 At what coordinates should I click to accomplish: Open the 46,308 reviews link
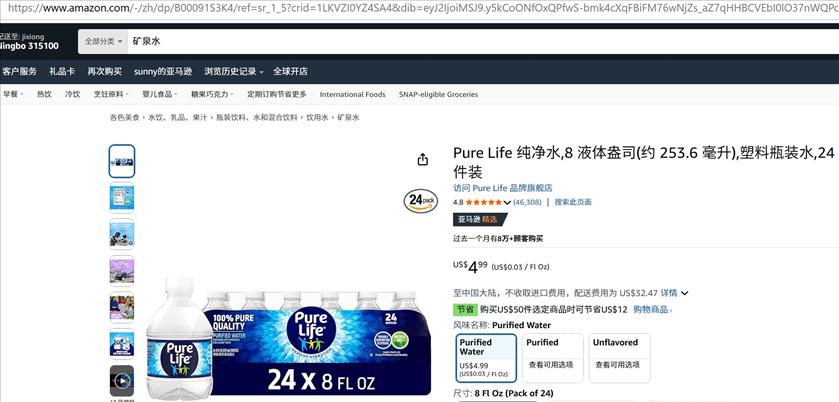coord(527,202)
